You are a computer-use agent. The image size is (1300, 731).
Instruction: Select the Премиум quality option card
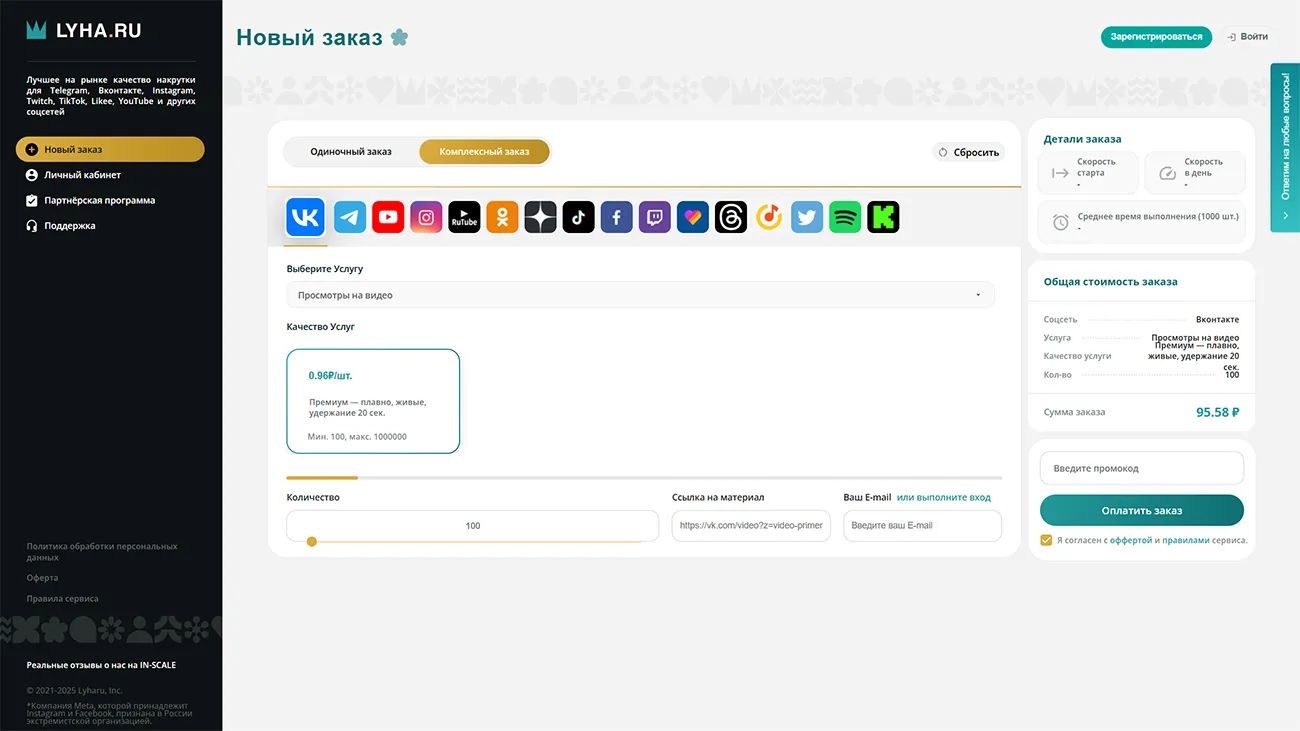click(373, 400)
